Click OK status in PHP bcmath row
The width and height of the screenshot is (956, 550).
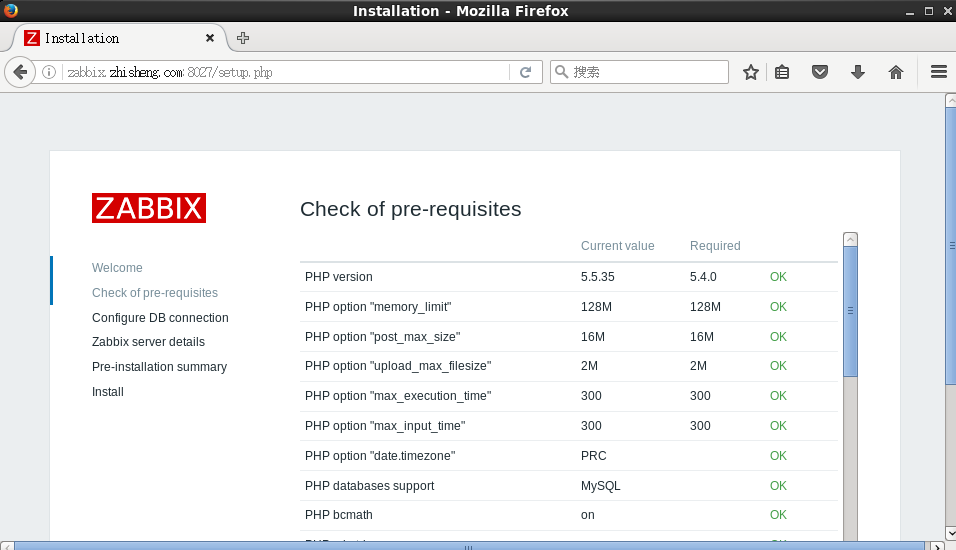[778, 515]
